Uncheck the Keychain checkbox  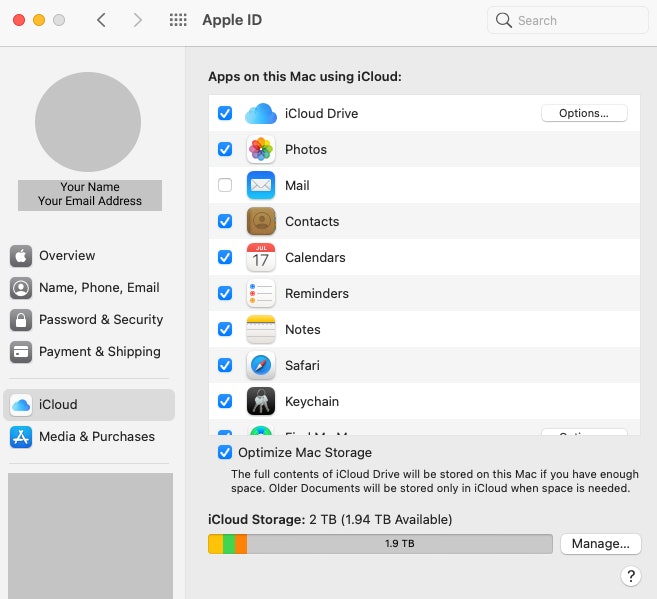[x=225, y=401]
